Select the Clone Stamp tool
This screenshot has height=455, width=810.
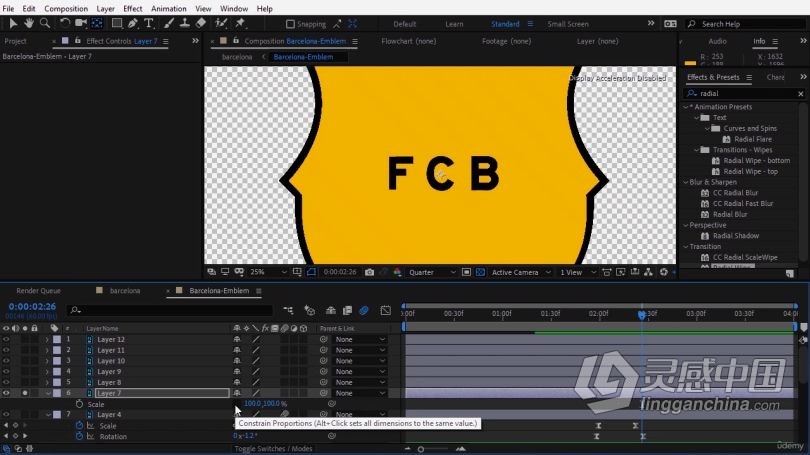(x=184, y=23)
